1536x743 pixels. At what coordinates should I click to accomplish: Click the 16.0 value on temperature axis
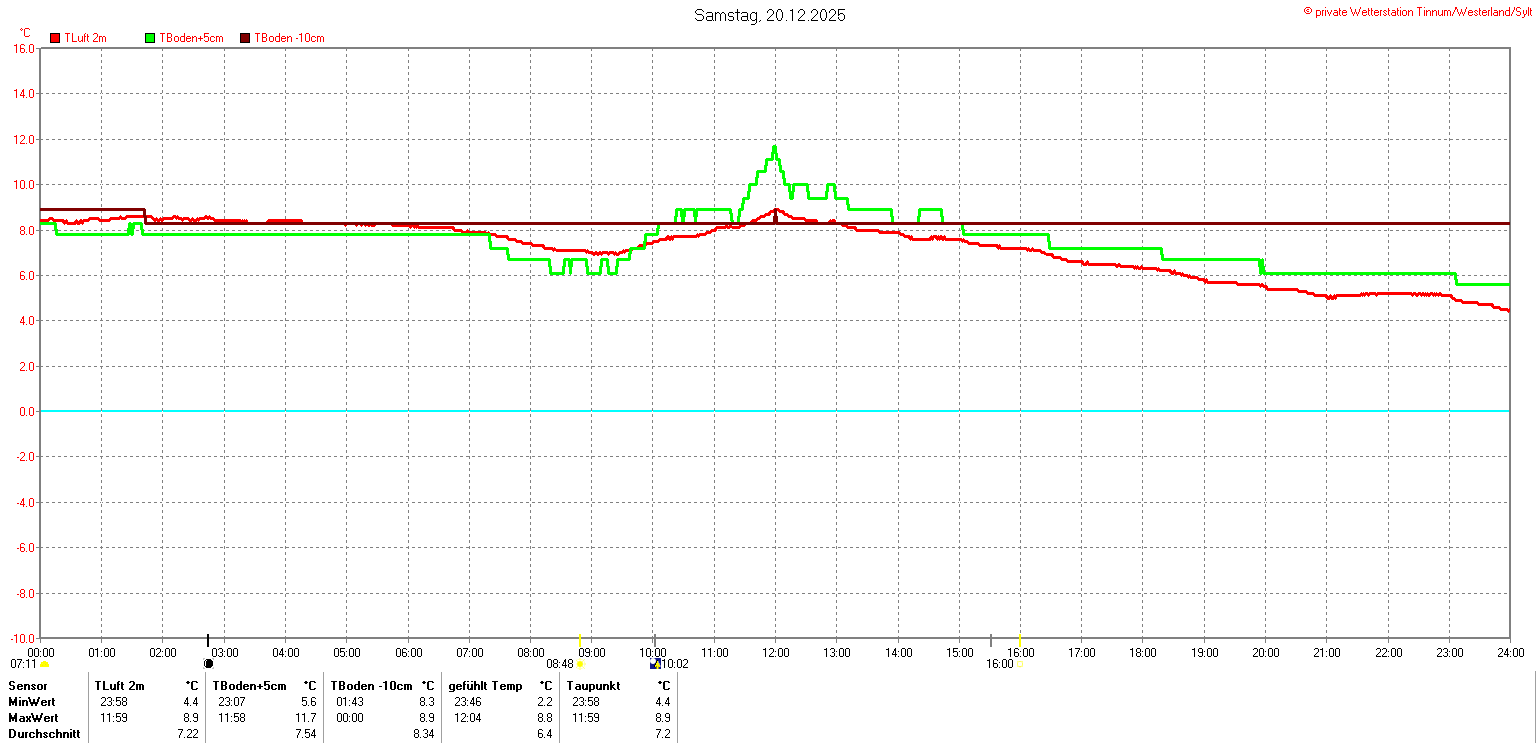pyautogui.click(x=23, y=48)
